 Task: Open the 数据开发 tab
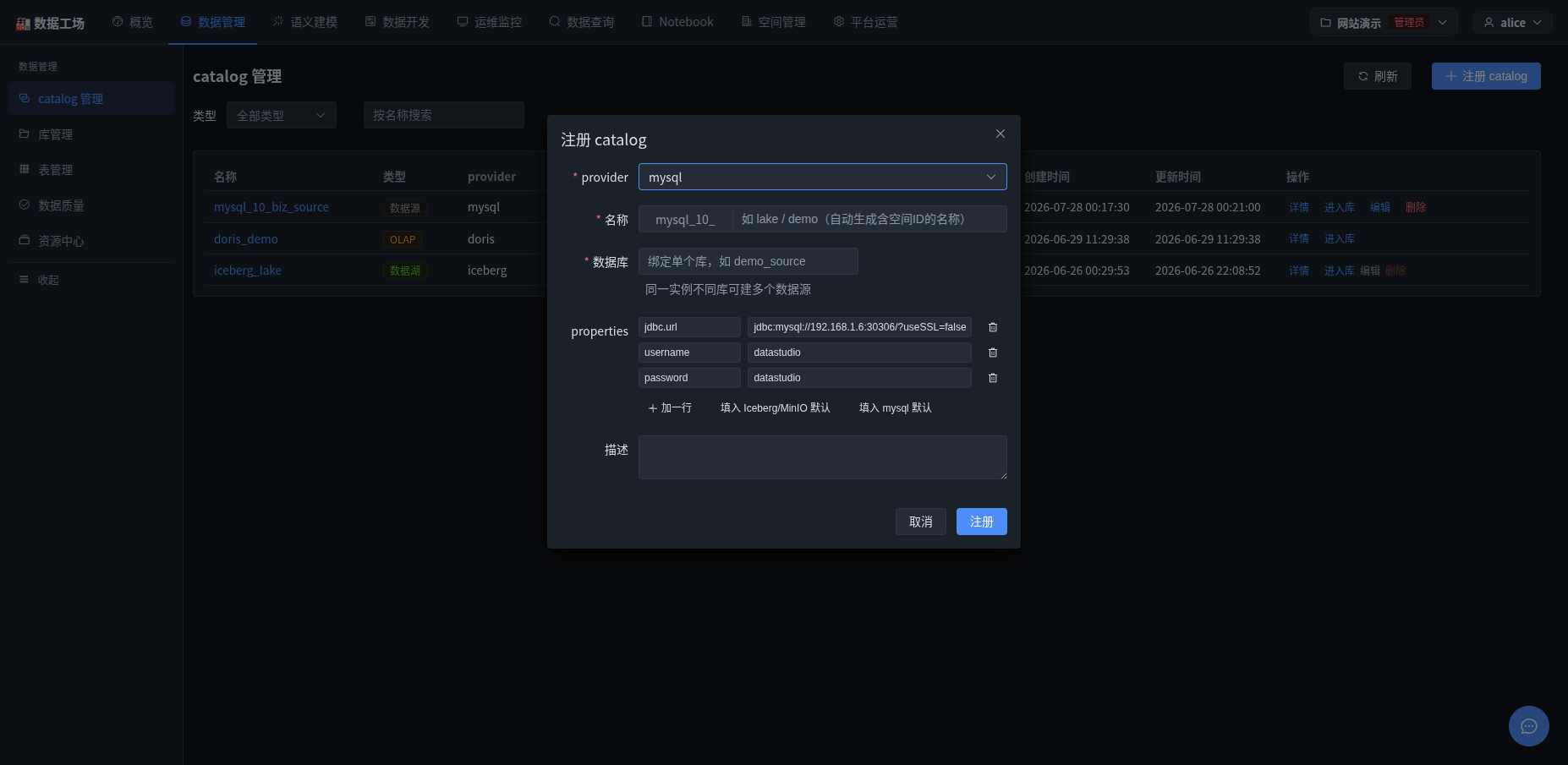click(x=397, y=22)
